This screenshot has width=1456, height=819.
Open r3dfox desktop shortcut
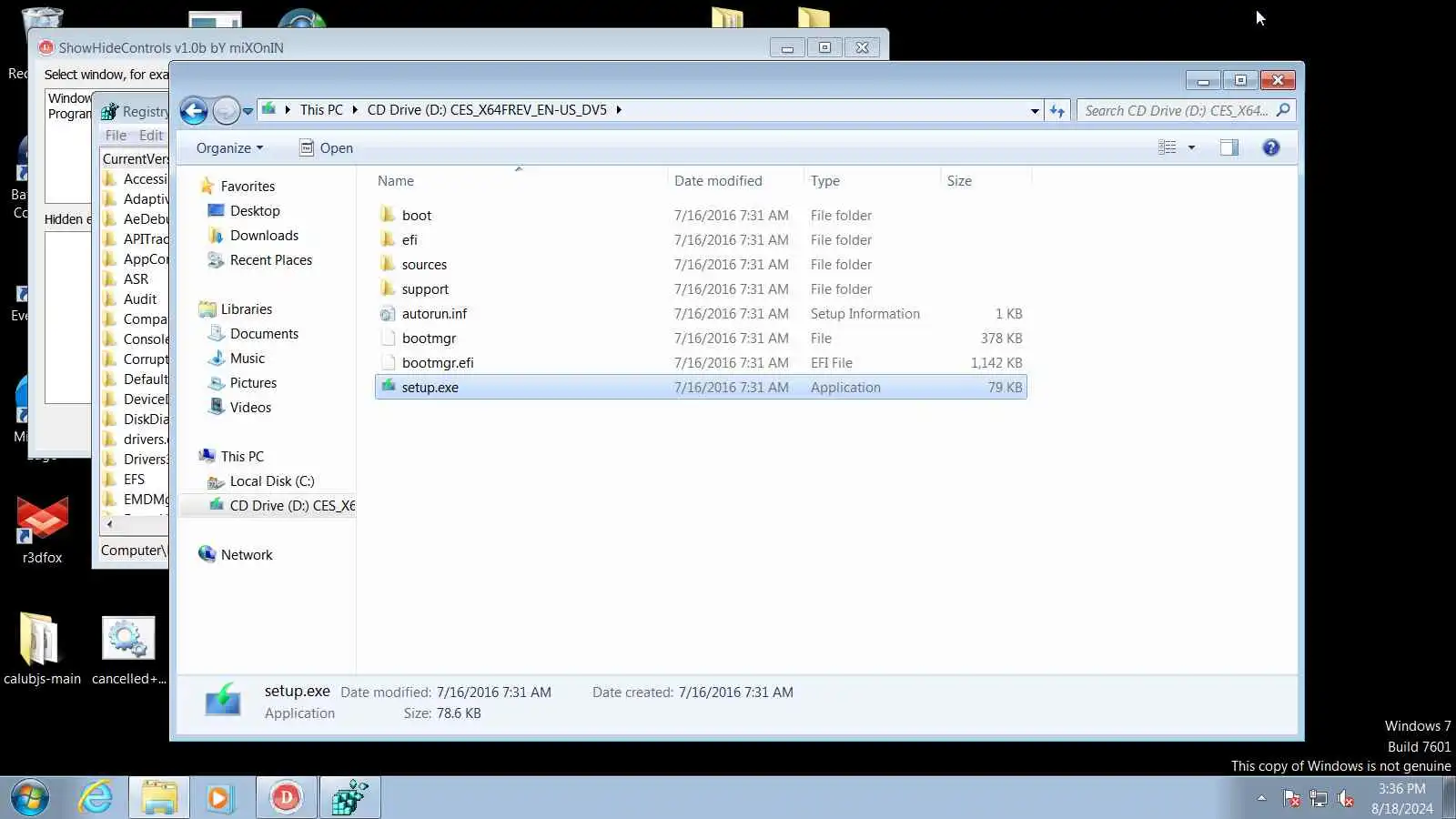[x=42, y=531]
